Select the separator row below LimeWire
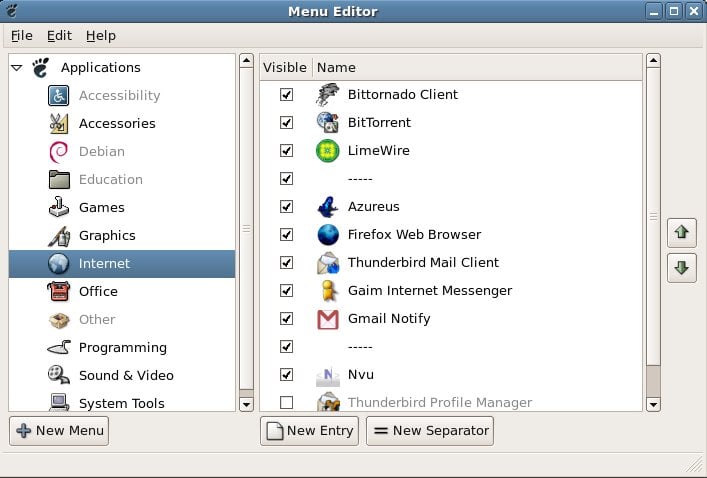707x478 pixels. (451, 179)
